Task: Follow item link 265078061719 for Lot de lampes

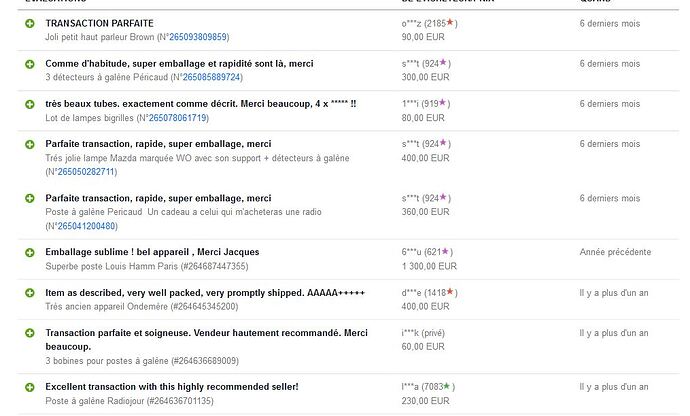Action: click(178, 118)
